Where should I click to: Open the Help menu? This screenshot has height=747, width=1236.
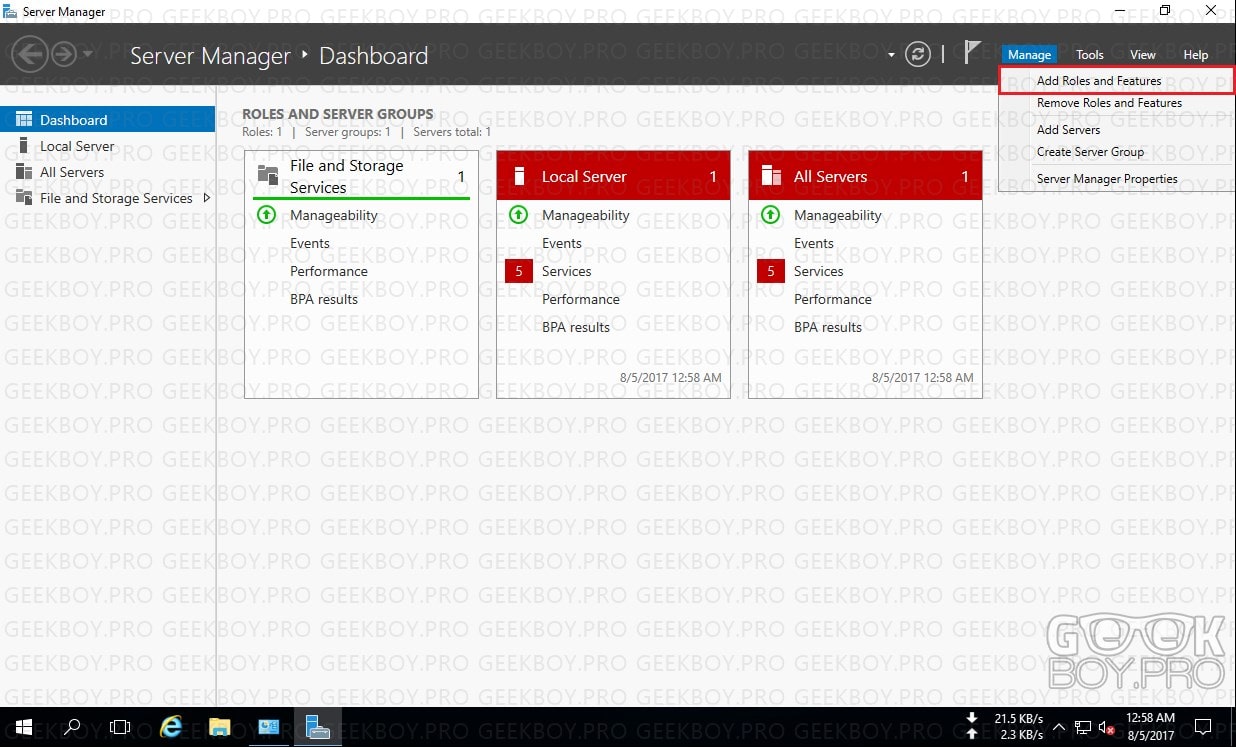[x=1196, y=55]
